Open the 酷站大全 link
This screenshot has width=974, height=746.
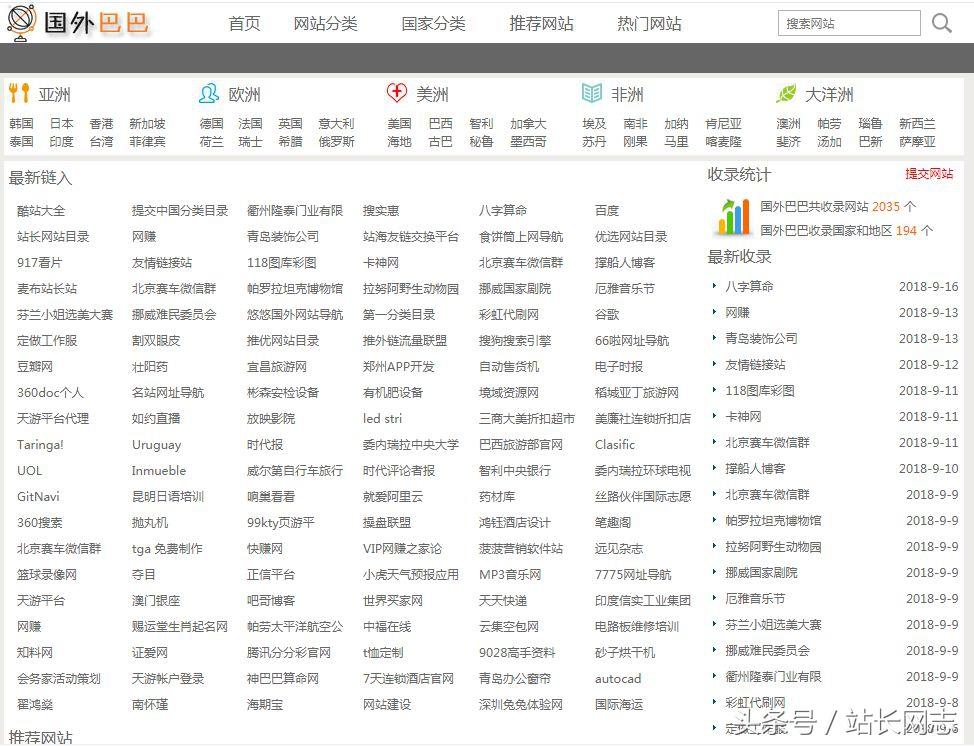(x=41, y=211)
